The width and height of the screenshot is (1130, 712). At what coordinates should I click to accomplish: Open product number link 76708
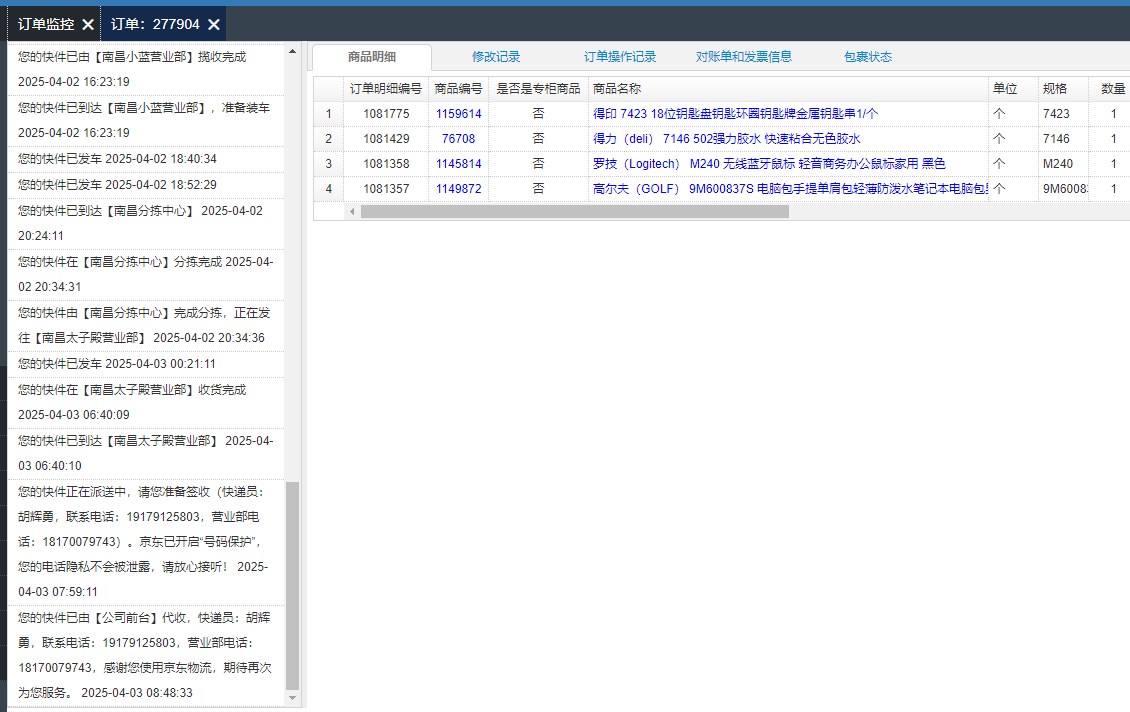point(458,139)
